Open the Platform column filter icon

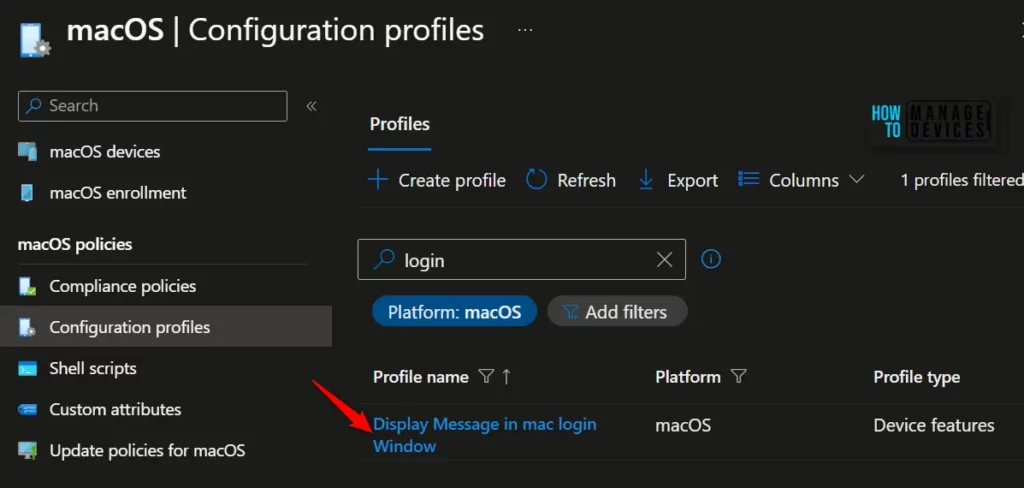click(x=739, y=376)
